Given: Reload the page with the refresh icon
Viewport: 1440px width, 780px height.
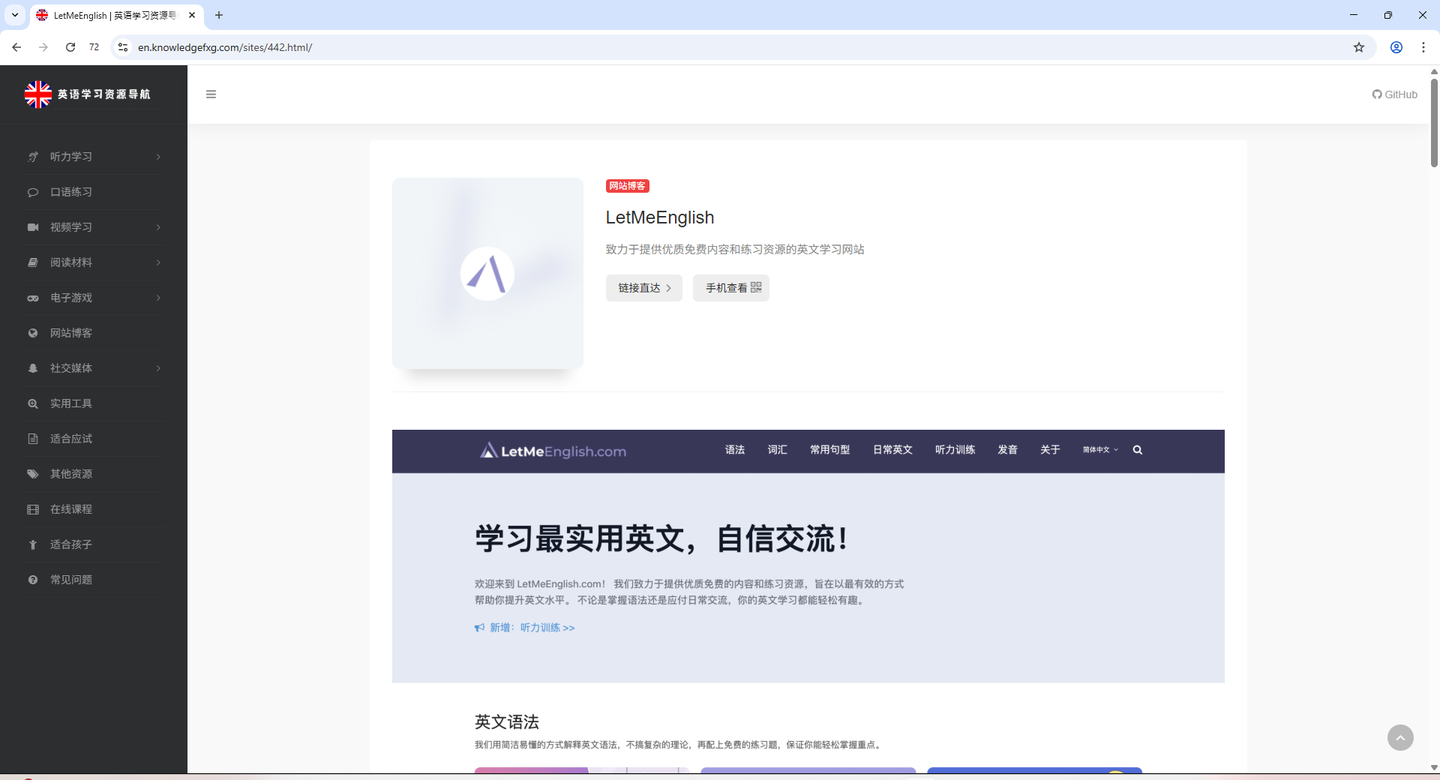Looking at the screenshot, I should (x=70, y=47).
